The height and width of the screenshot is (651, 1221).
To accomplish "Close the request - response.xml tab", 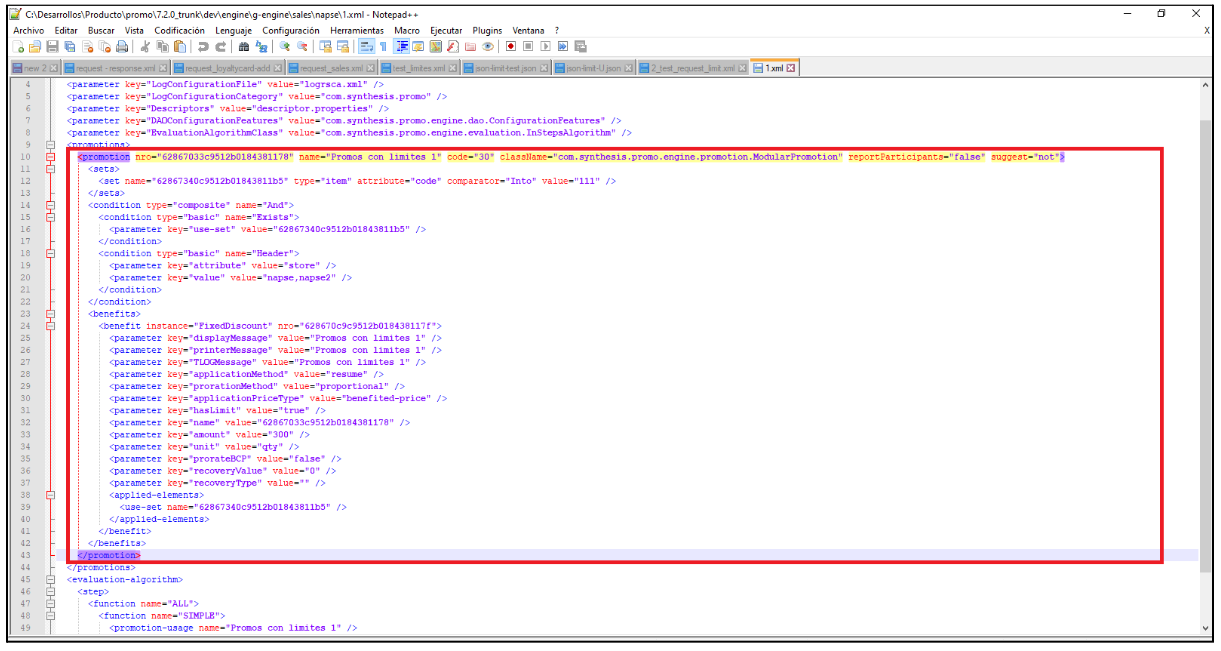I will coord(163,68).
